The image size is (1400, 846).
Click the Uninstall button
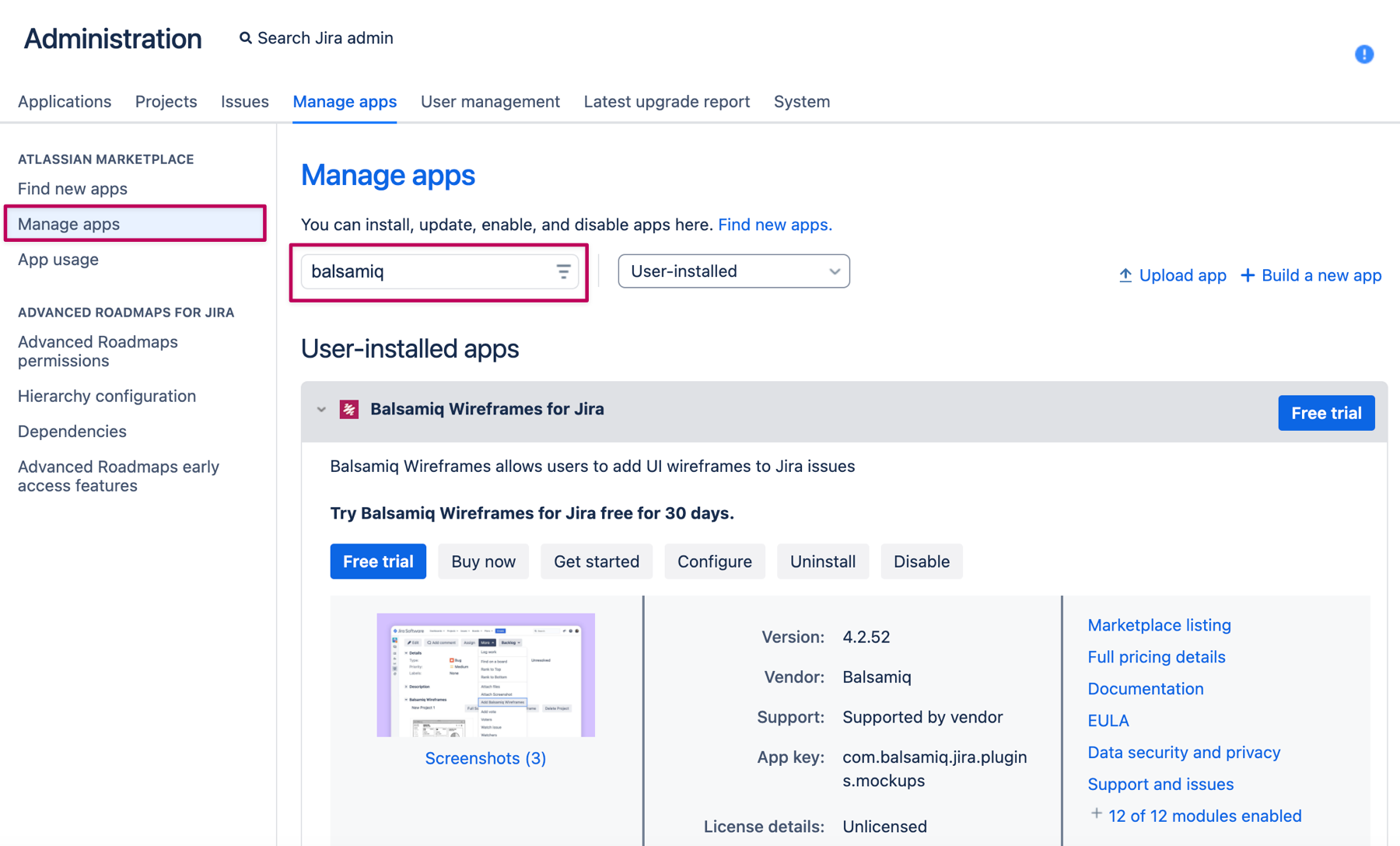(x=823, y=561)
